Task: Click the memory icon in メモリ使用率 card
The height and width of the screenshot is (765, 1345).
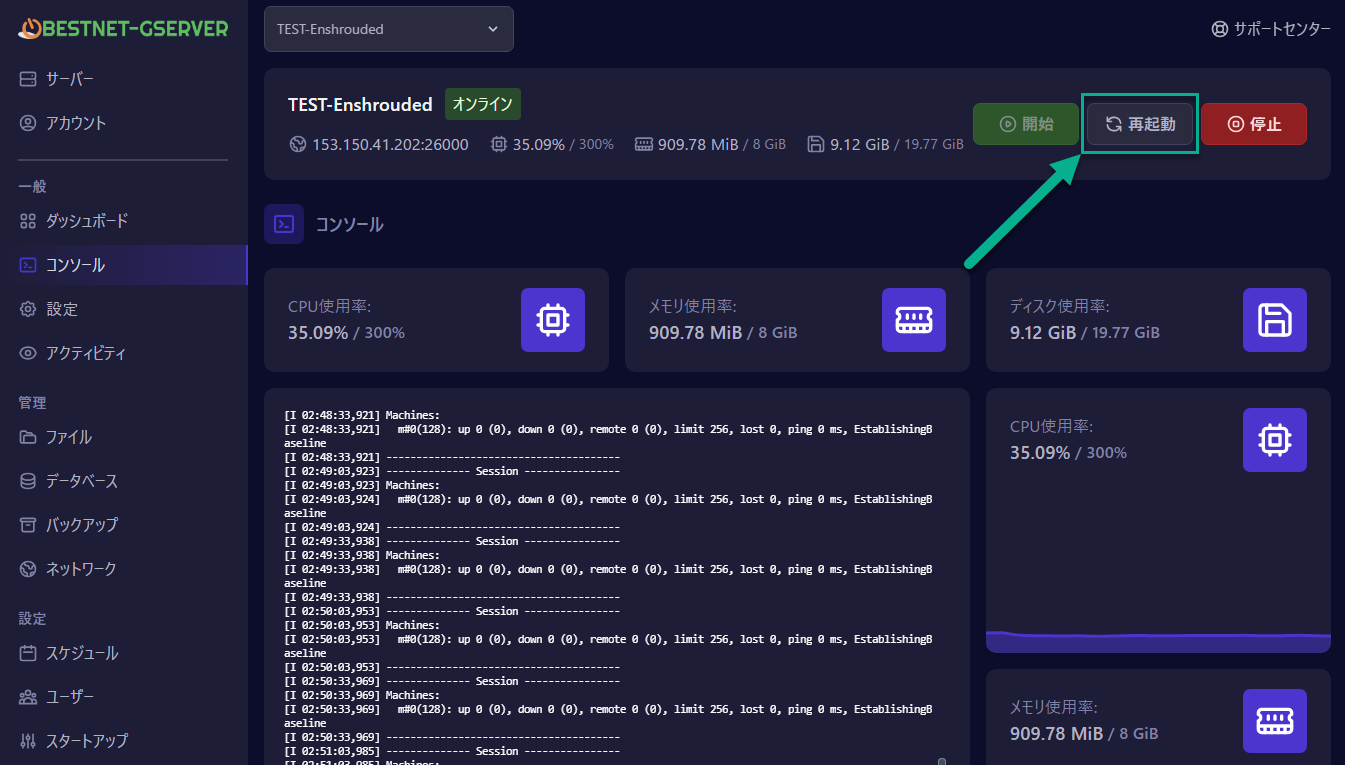Action: coord(913,320)
